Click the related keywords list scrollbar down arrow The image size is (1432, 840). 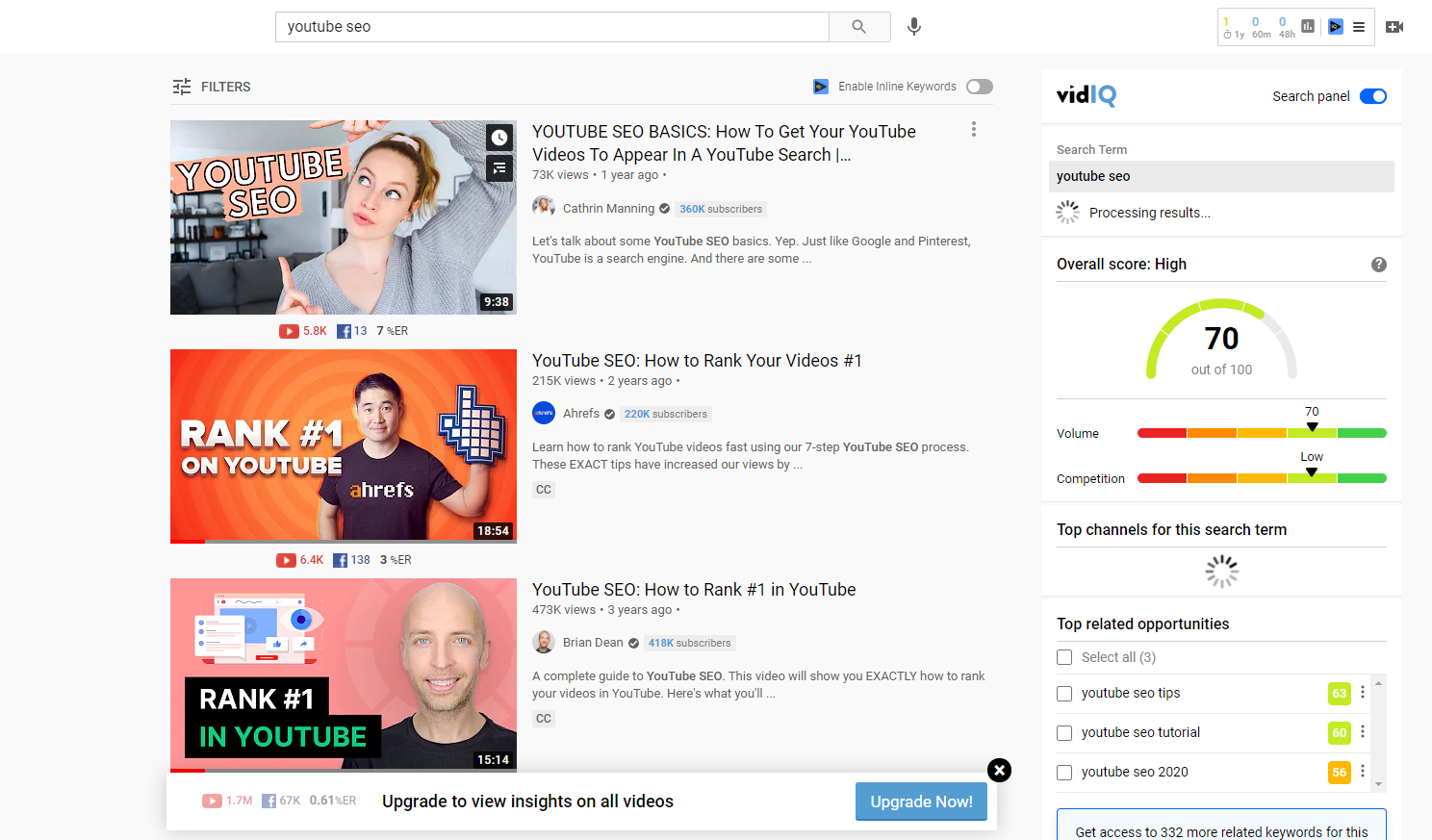point(1379,784)
